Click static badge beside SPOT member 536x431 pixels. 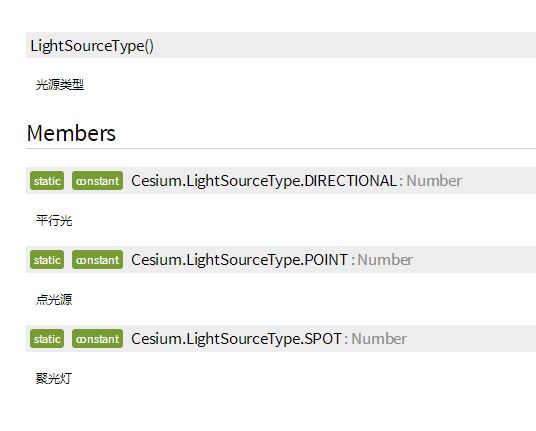tap(47, 339)
